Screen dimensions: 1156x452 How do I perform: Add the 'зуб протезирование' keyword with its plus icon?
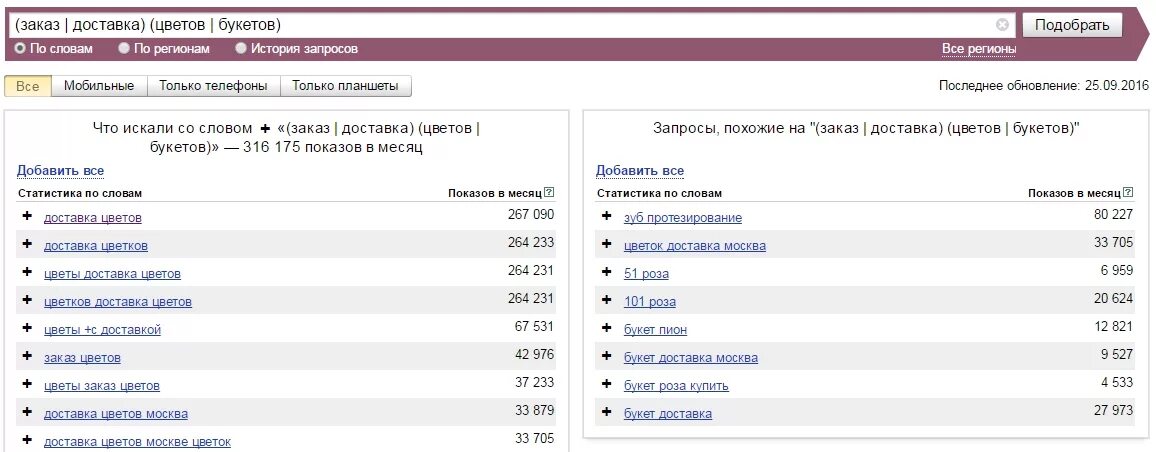(607, 217)
